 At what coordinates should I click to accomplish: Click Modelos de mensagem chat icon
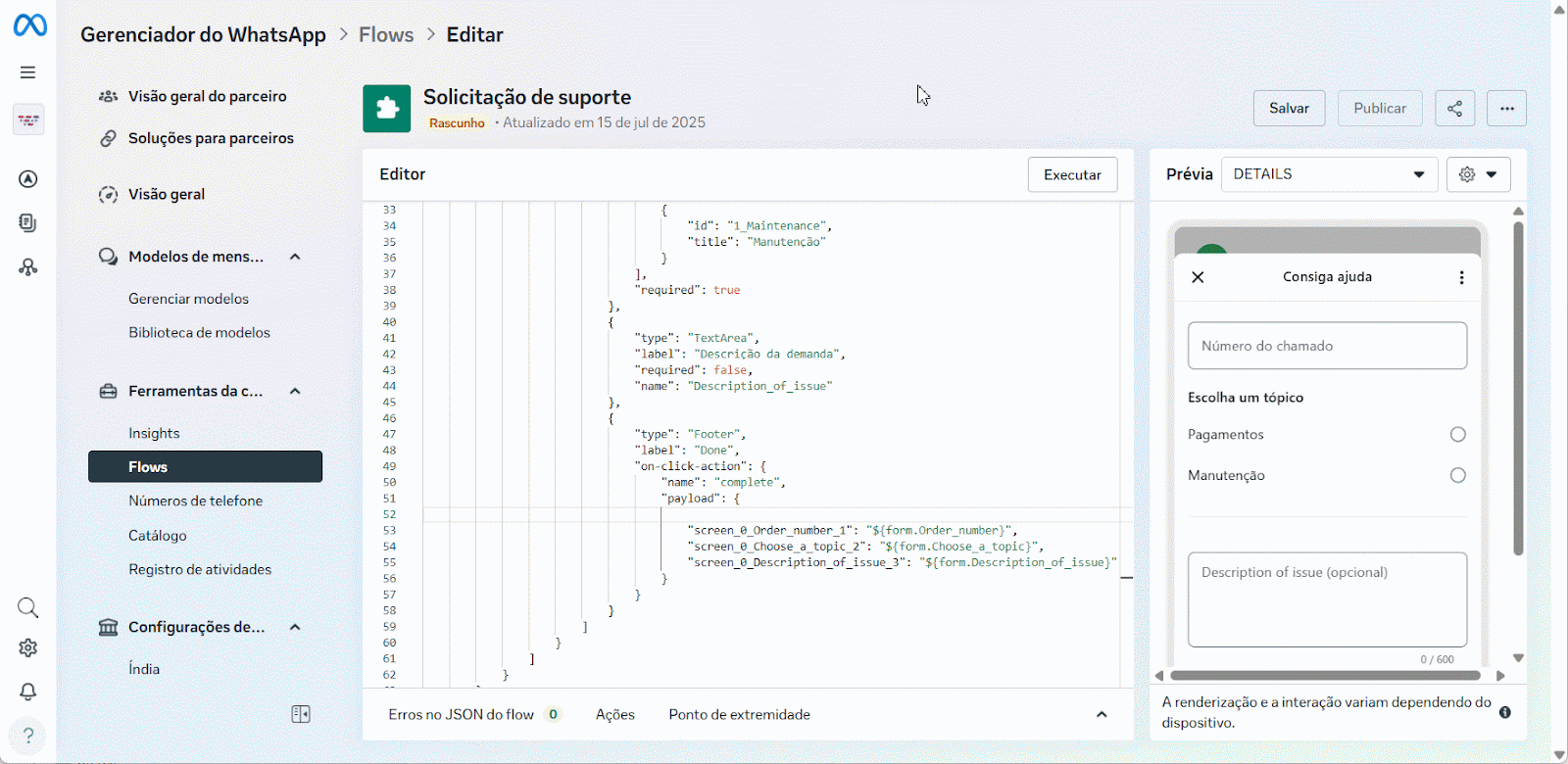(109, 257)
